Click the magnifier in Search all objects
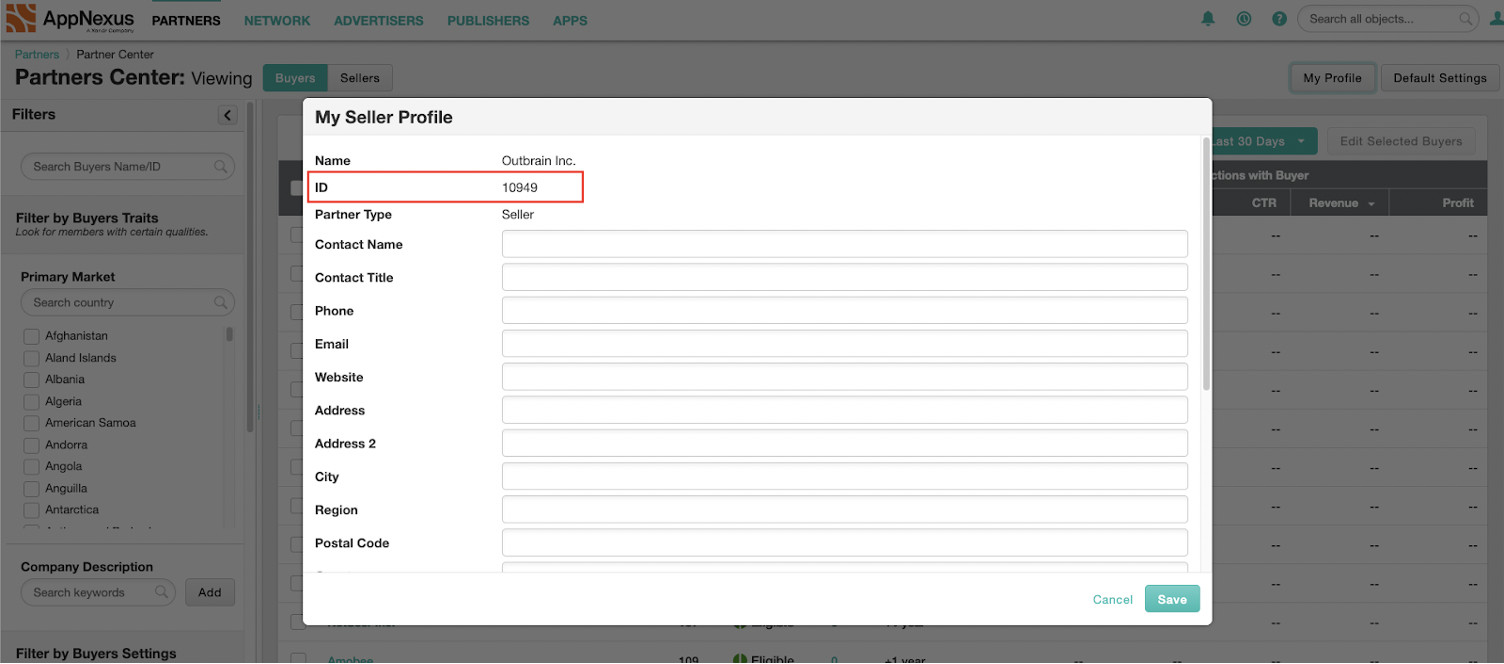Image resolution: width=1504 pixels, height=664 pixels. [1466, 19]
